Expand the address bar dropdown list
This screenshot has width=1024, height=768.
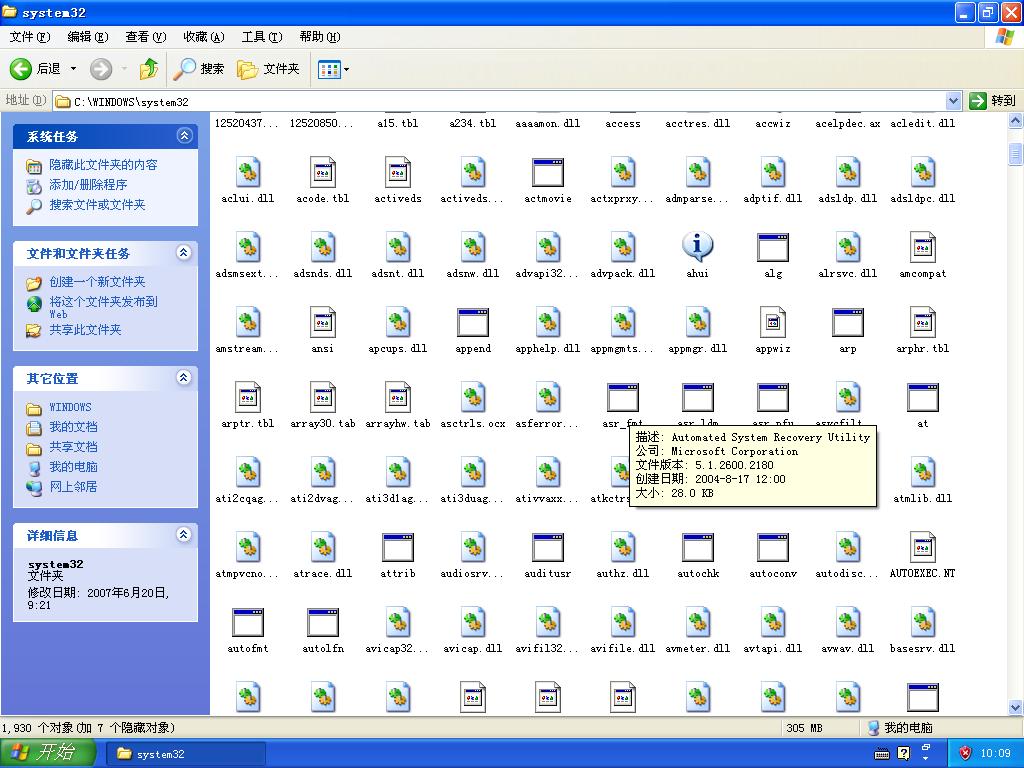[953, 101]
